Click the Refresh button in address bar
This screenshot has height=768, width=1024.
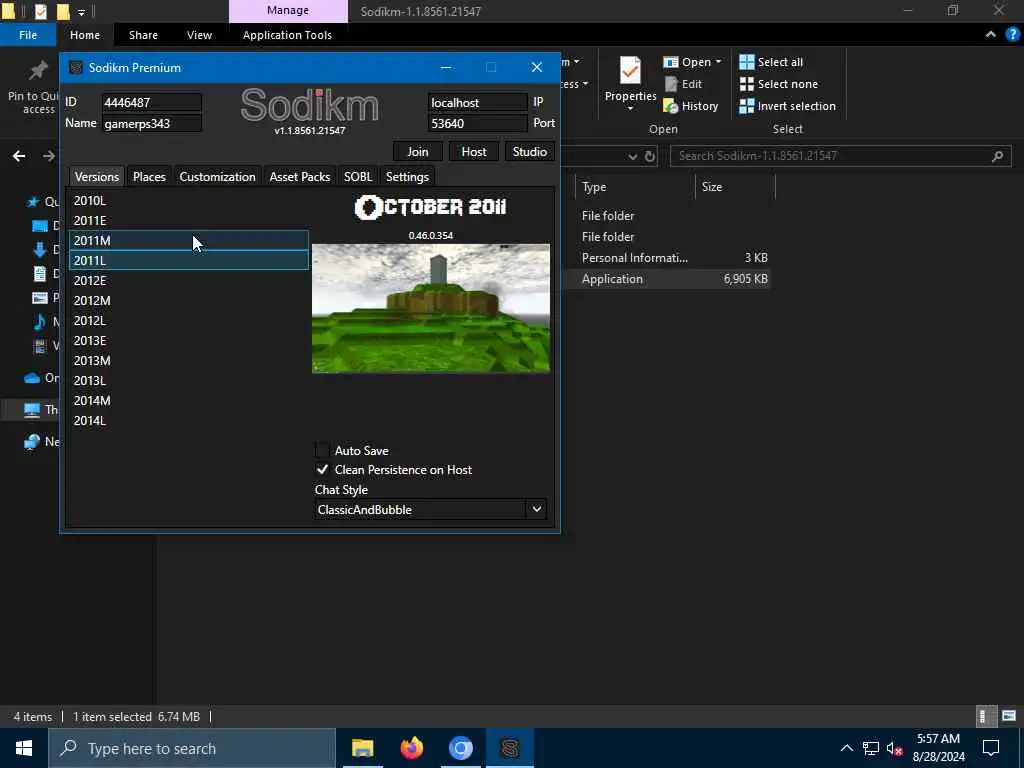coord(650,156)
